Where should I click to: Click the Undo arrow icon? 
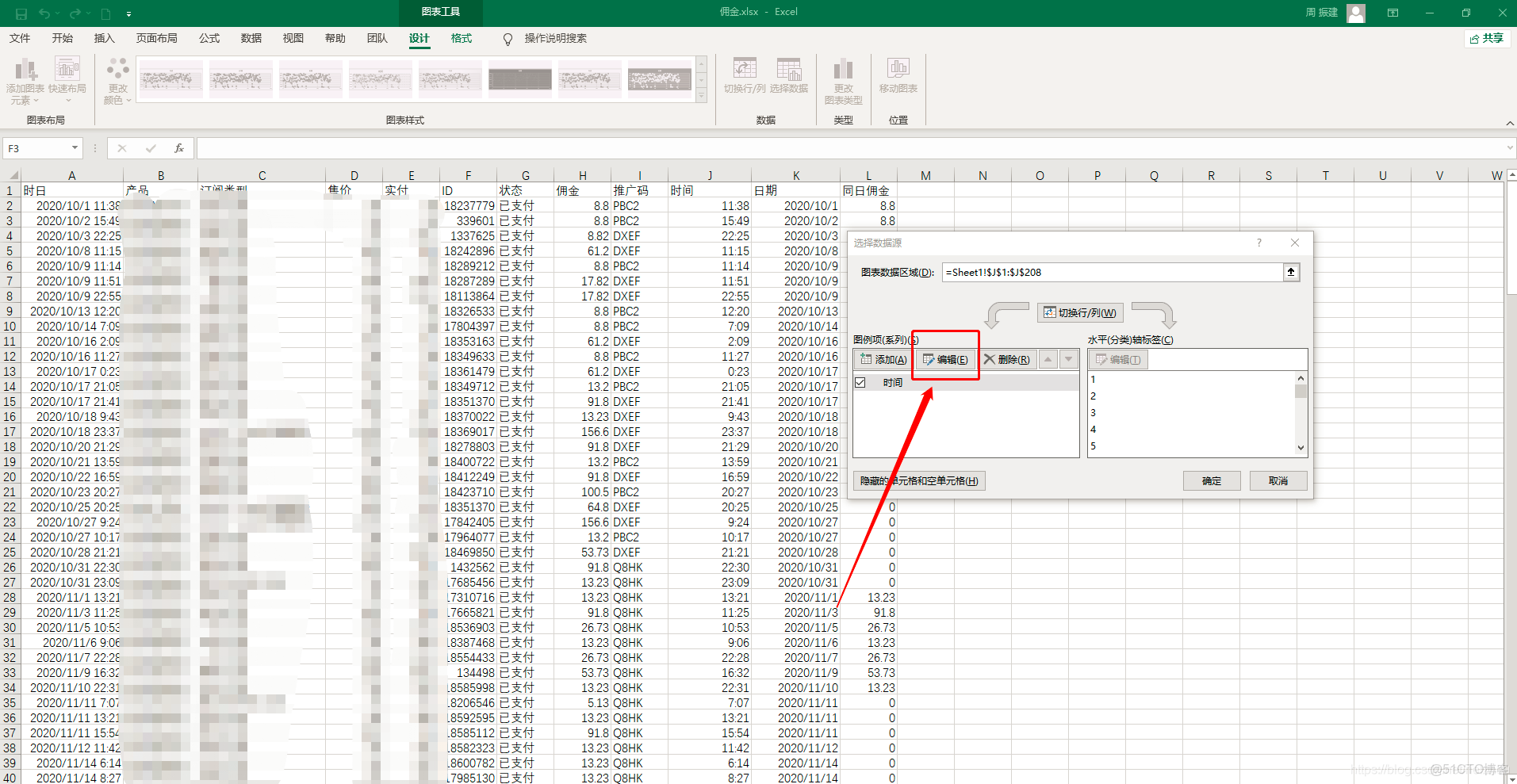click(x=45, y=13)
